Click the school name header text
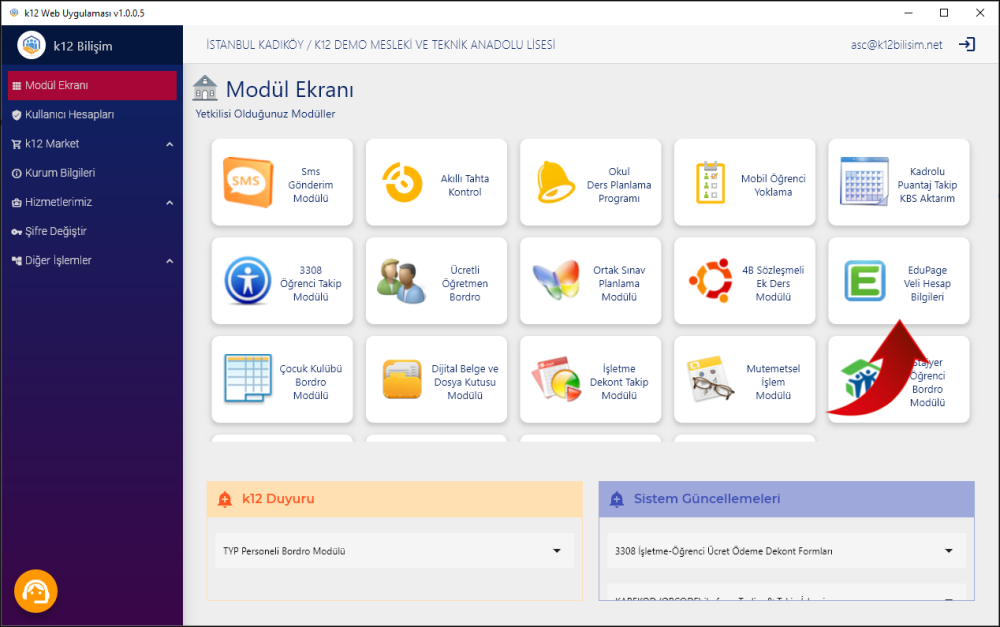This screenshot has width=1000, height=627. coord(381,45)
